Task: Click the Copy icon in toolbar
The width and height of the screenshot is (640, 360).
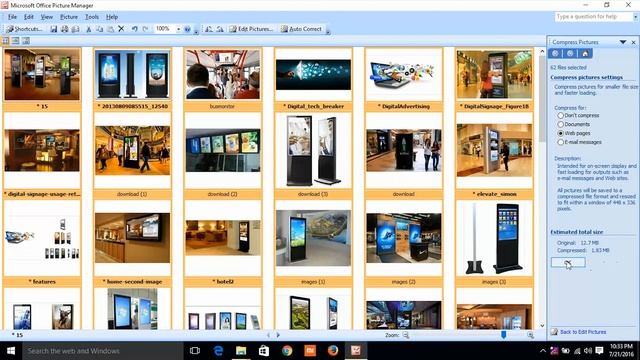Action: coord(100,29)
